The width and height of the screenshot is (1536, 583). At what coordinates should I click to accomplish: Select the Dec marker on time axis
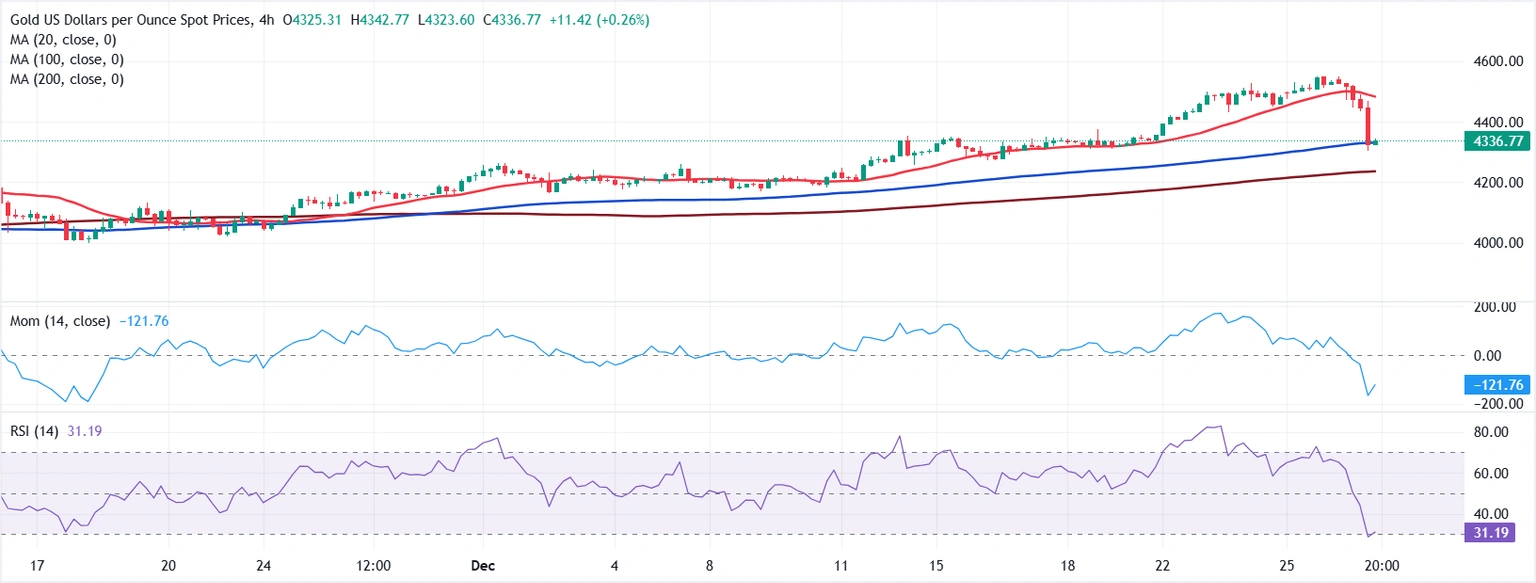(x=482, y=564)
